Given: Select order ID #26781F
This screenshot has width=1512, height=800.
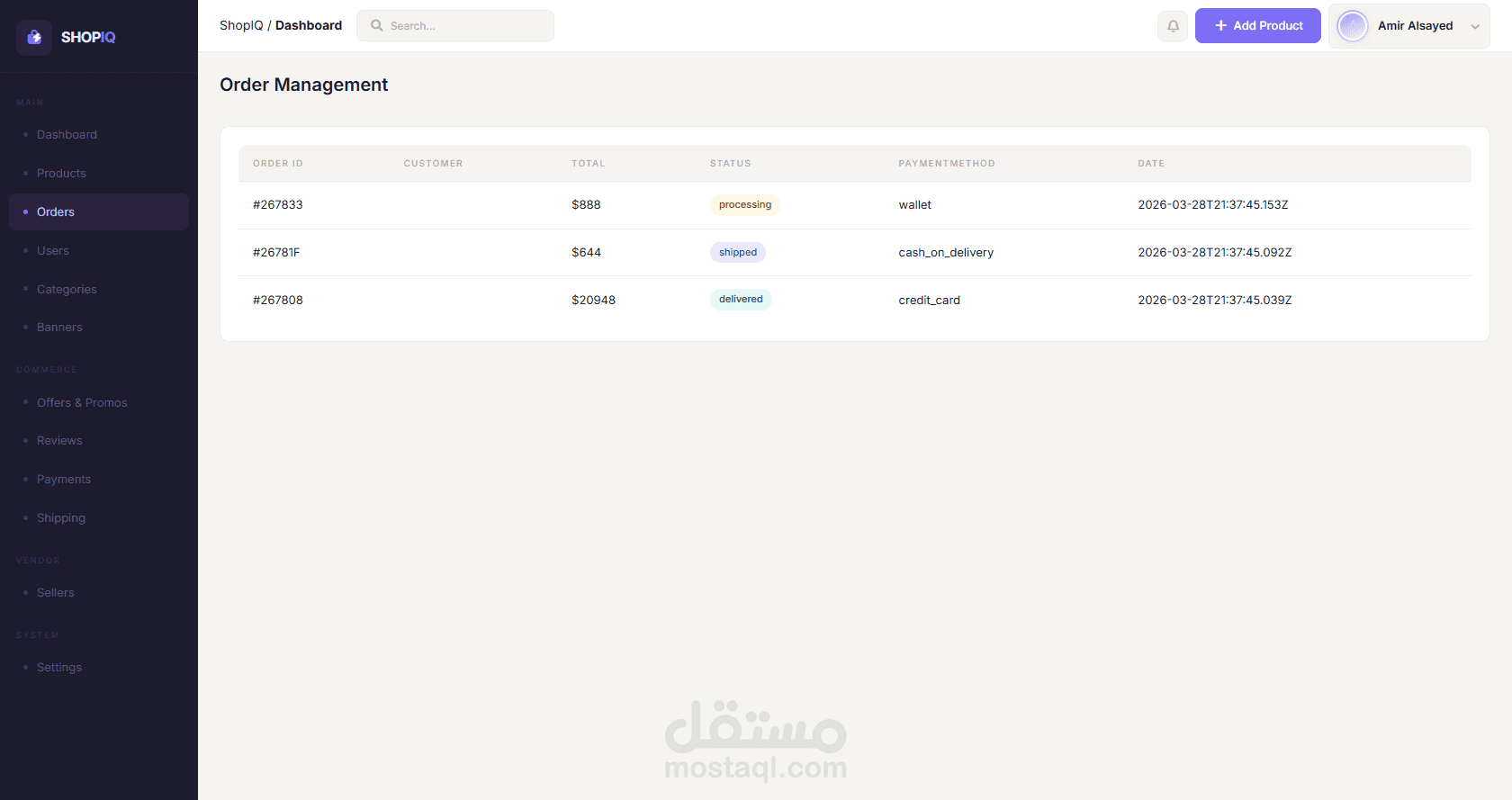Looking at the screenshot, I should coord(276,253).
